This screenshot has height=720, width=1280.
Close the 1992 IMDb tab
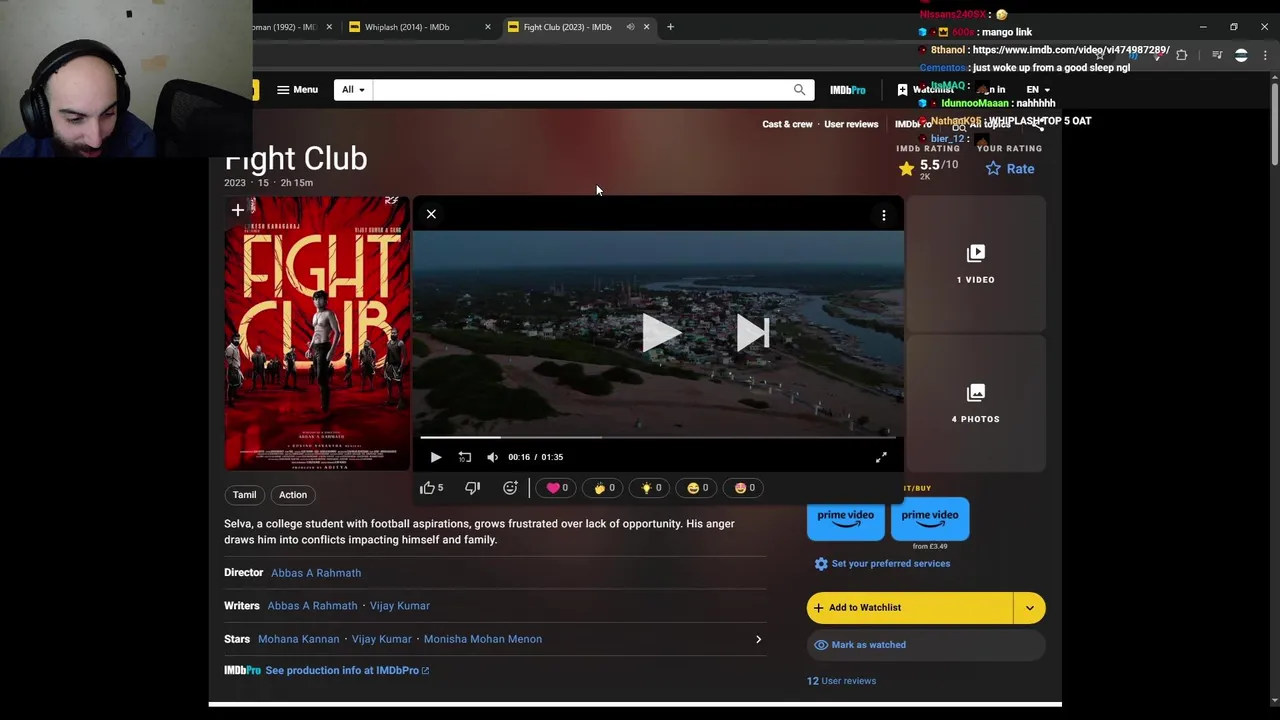coord(329,27)
